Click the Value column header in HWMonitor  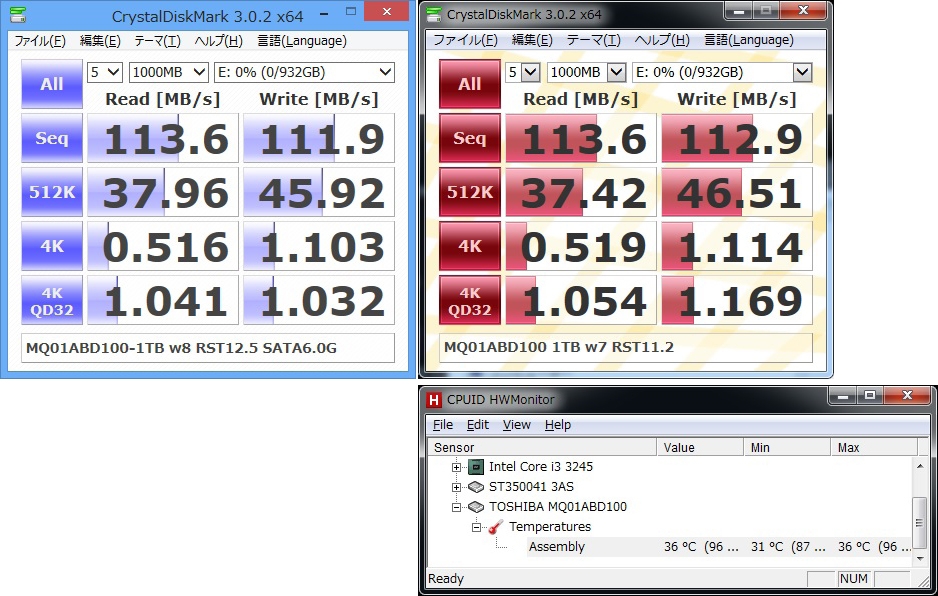pos(701,448)
